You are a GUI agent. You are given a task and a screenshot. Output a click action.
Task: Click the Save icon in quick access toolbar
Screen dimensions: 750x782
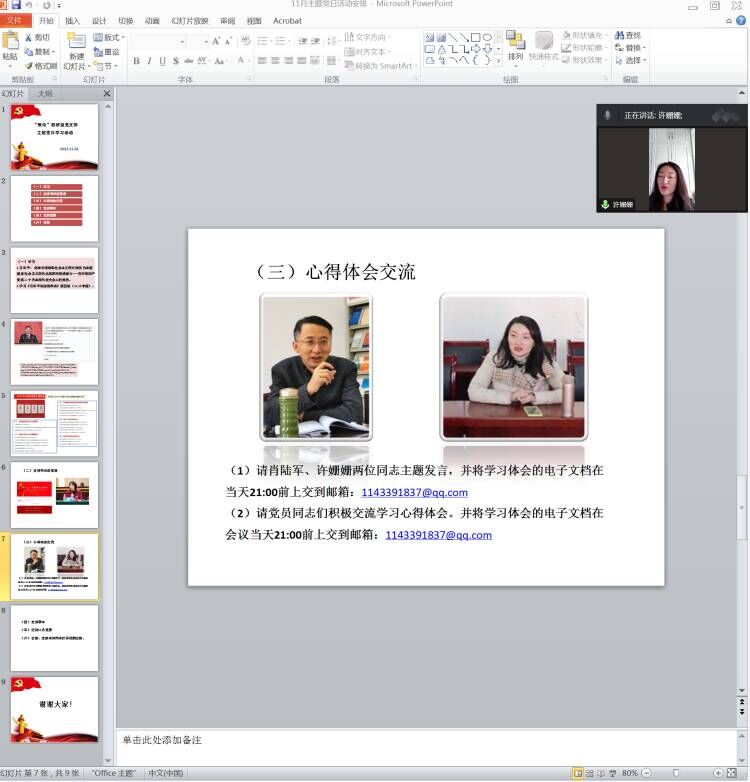click(x=16, y=5)
